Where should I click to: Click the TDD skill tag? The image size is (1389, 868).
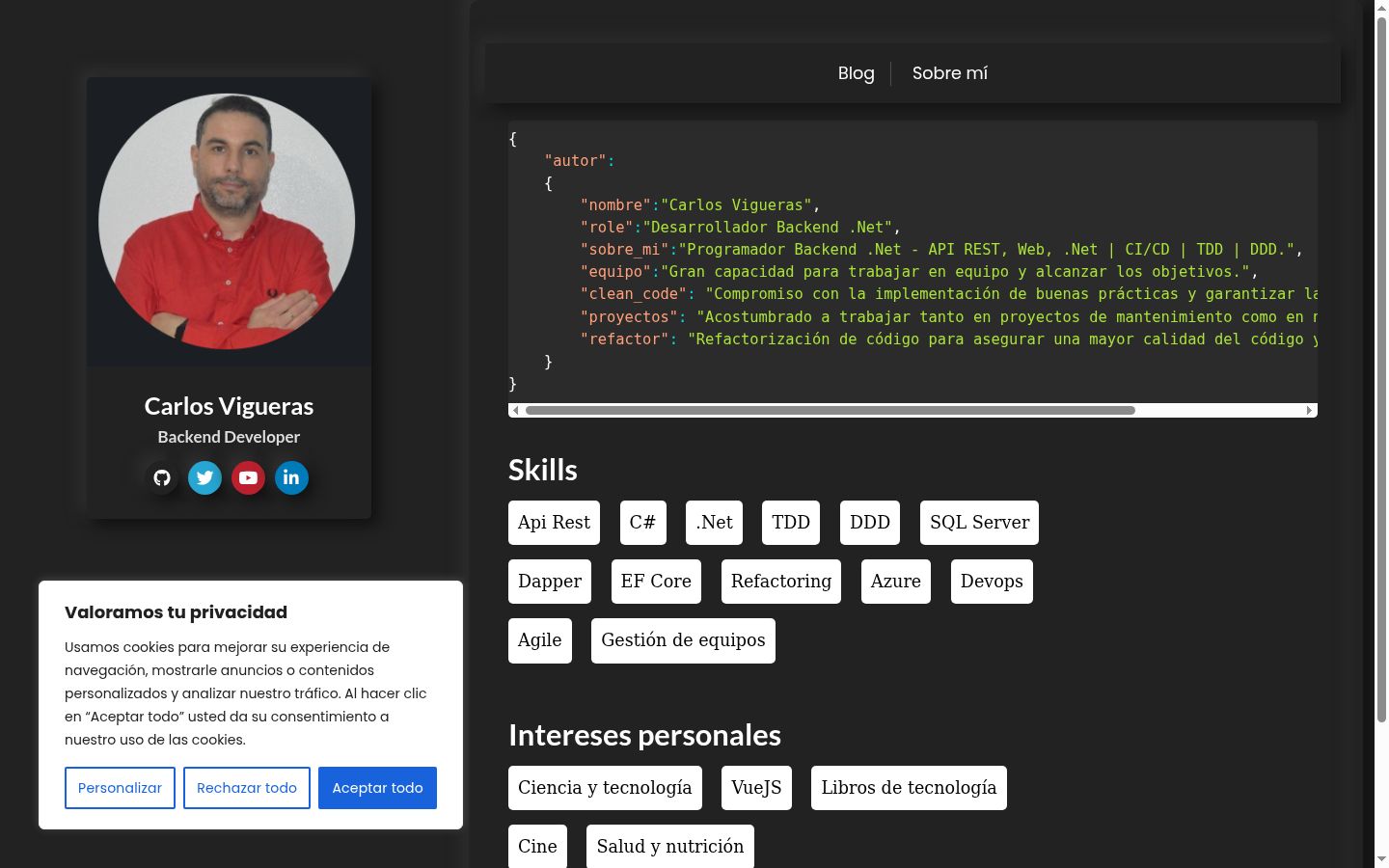click(791, 523)
